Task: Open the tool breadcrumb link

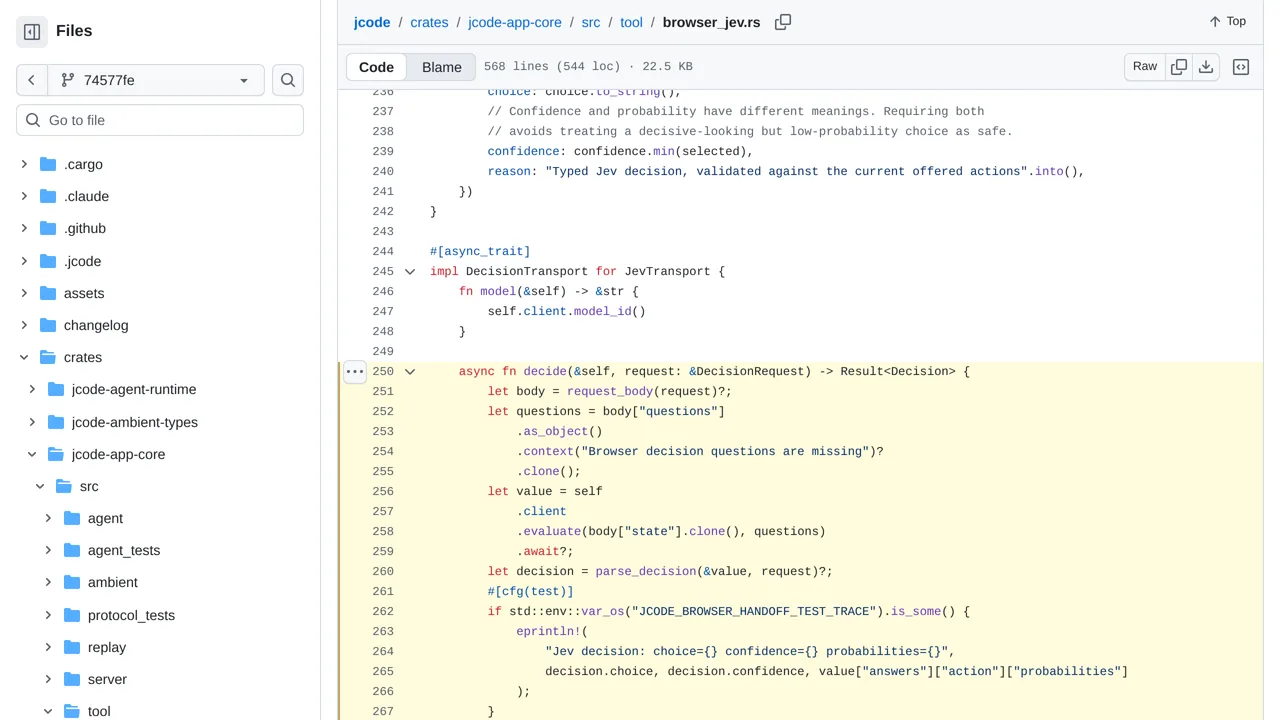Action: click(631, 22)
